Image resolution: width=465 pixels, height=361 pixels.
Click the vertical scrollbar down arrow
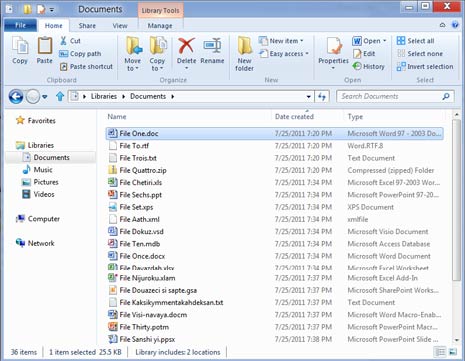(x=456, y=340)
